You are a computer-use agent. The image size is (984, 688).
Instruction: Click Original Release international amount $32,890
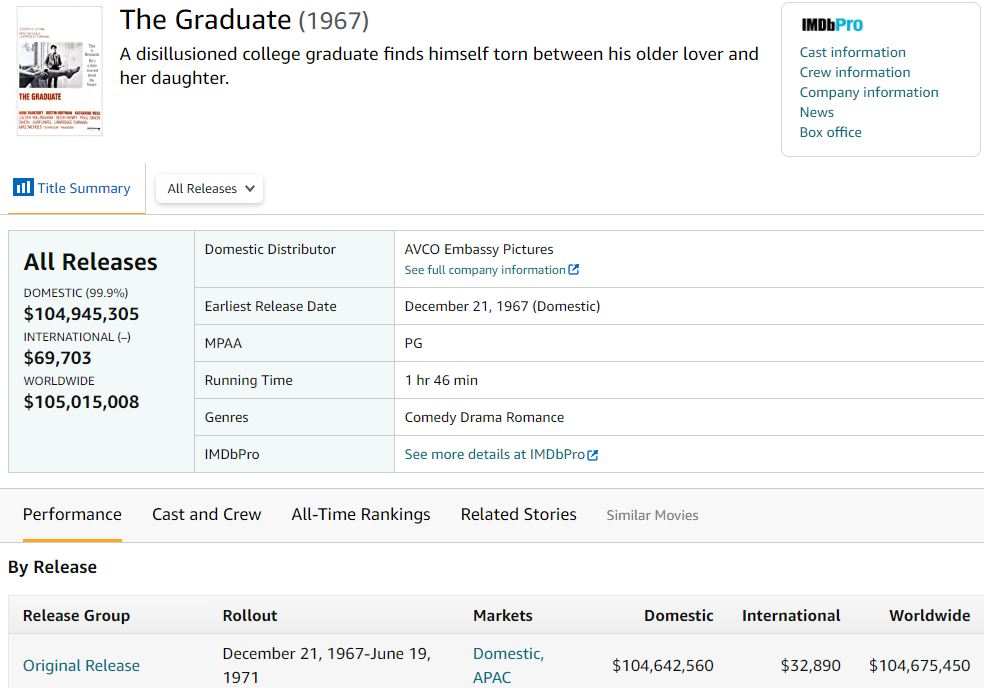click(x=811, y=665)
